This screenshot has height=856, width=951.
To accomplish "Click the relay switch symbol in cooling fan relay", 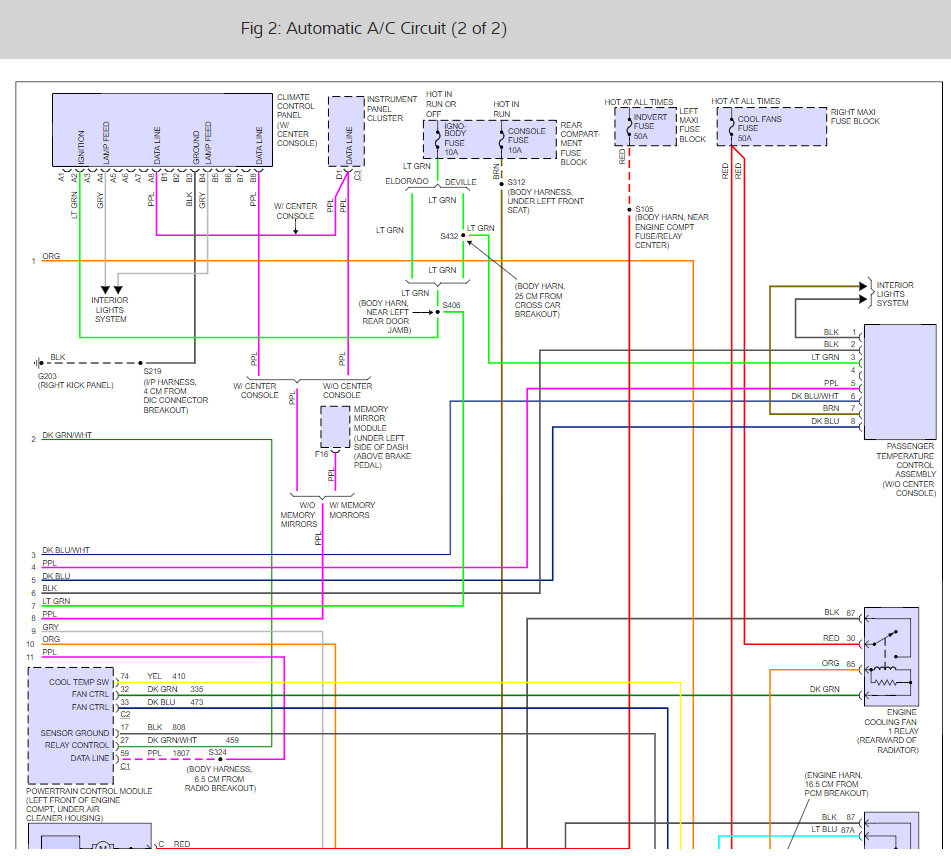I will pos(885,639).
